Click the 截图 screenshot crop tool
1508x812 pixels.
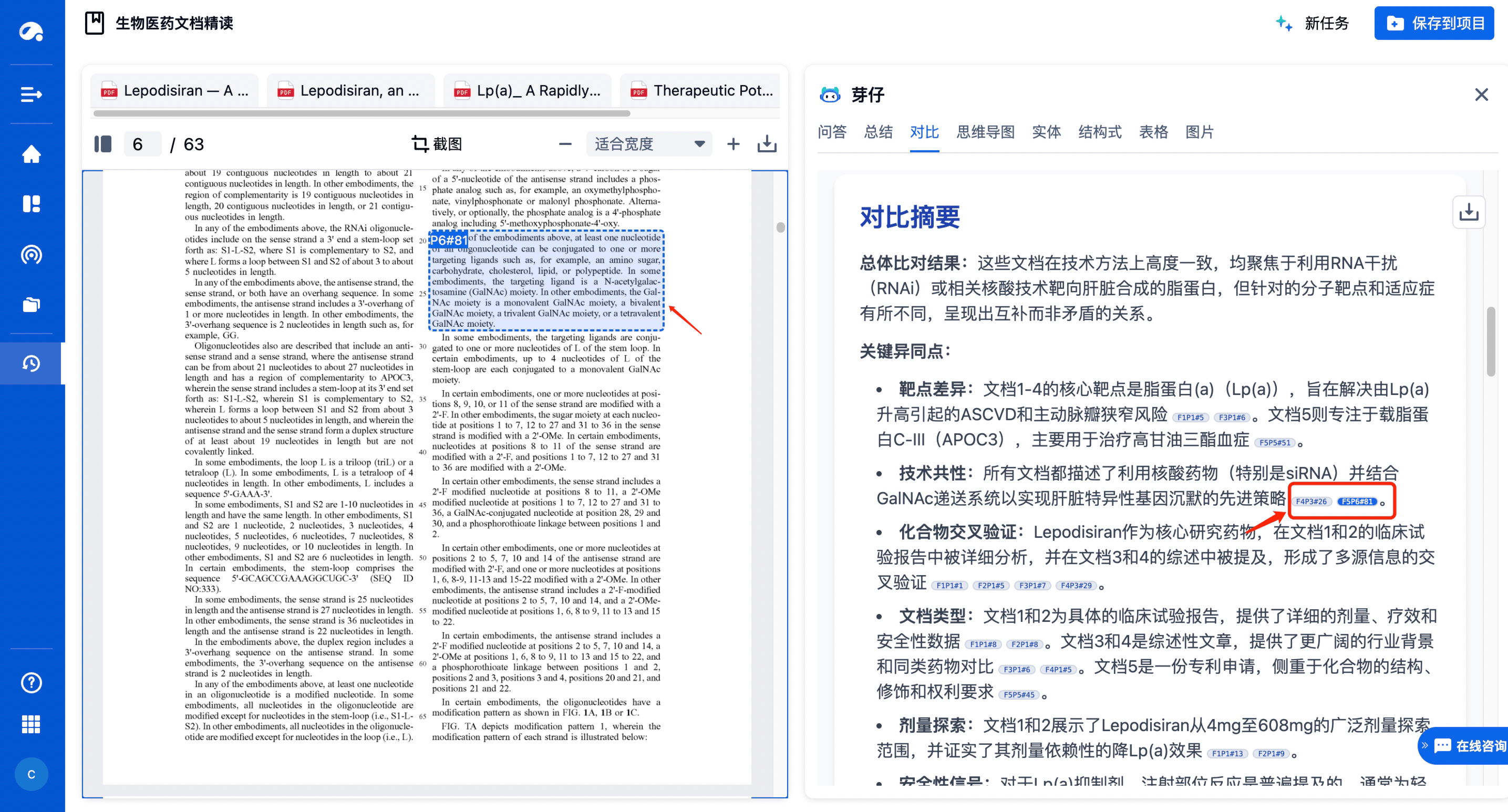[x=437, y=144]
